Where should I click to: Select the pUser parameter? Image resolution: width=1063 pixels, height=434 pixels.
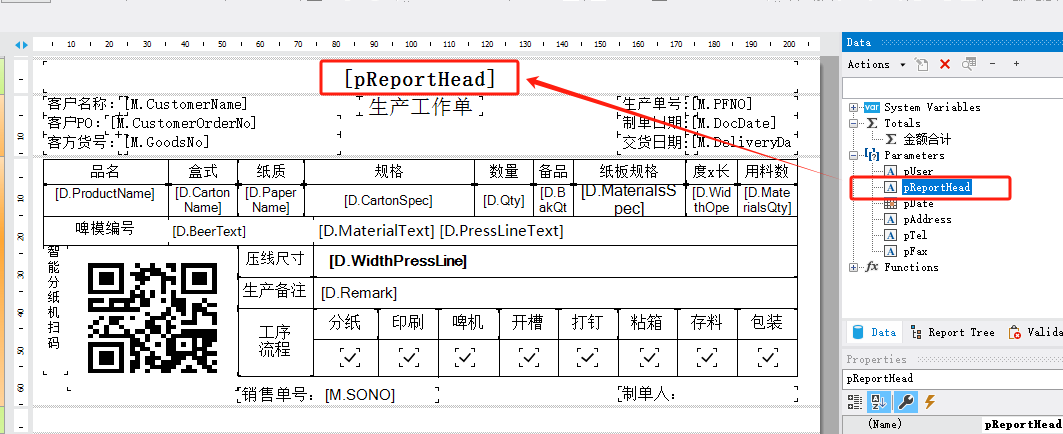tap(918, 172)
